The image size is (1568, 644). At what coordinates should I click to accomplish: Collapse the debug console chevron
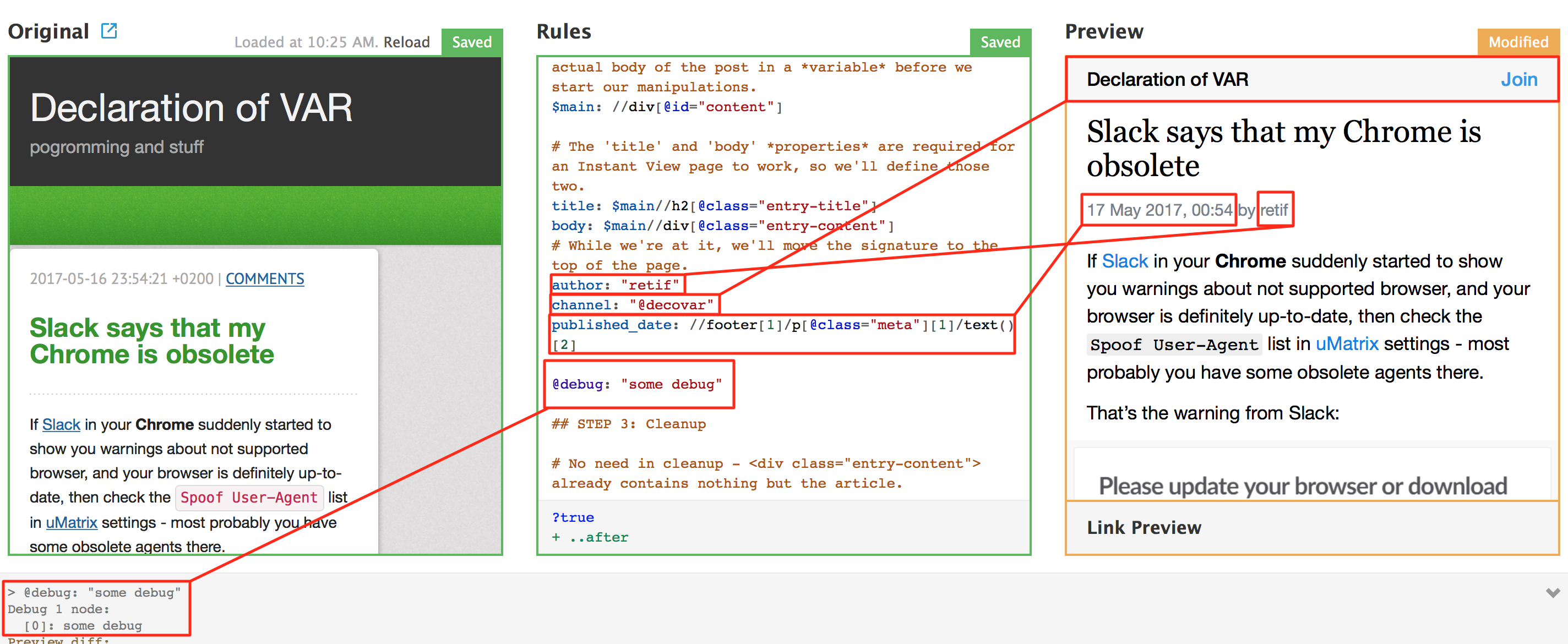click(x=1553, y=592)
